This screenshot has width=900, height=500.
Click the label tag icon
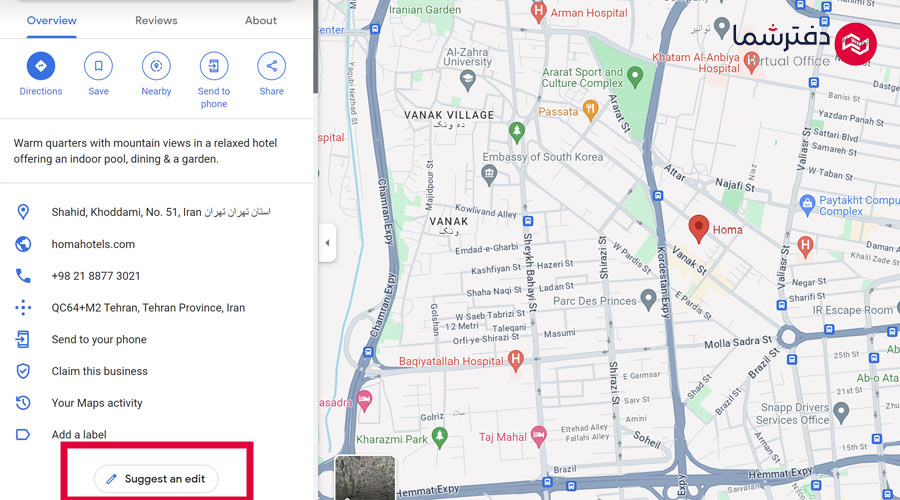pyautogui.click(x=23, y=435)
